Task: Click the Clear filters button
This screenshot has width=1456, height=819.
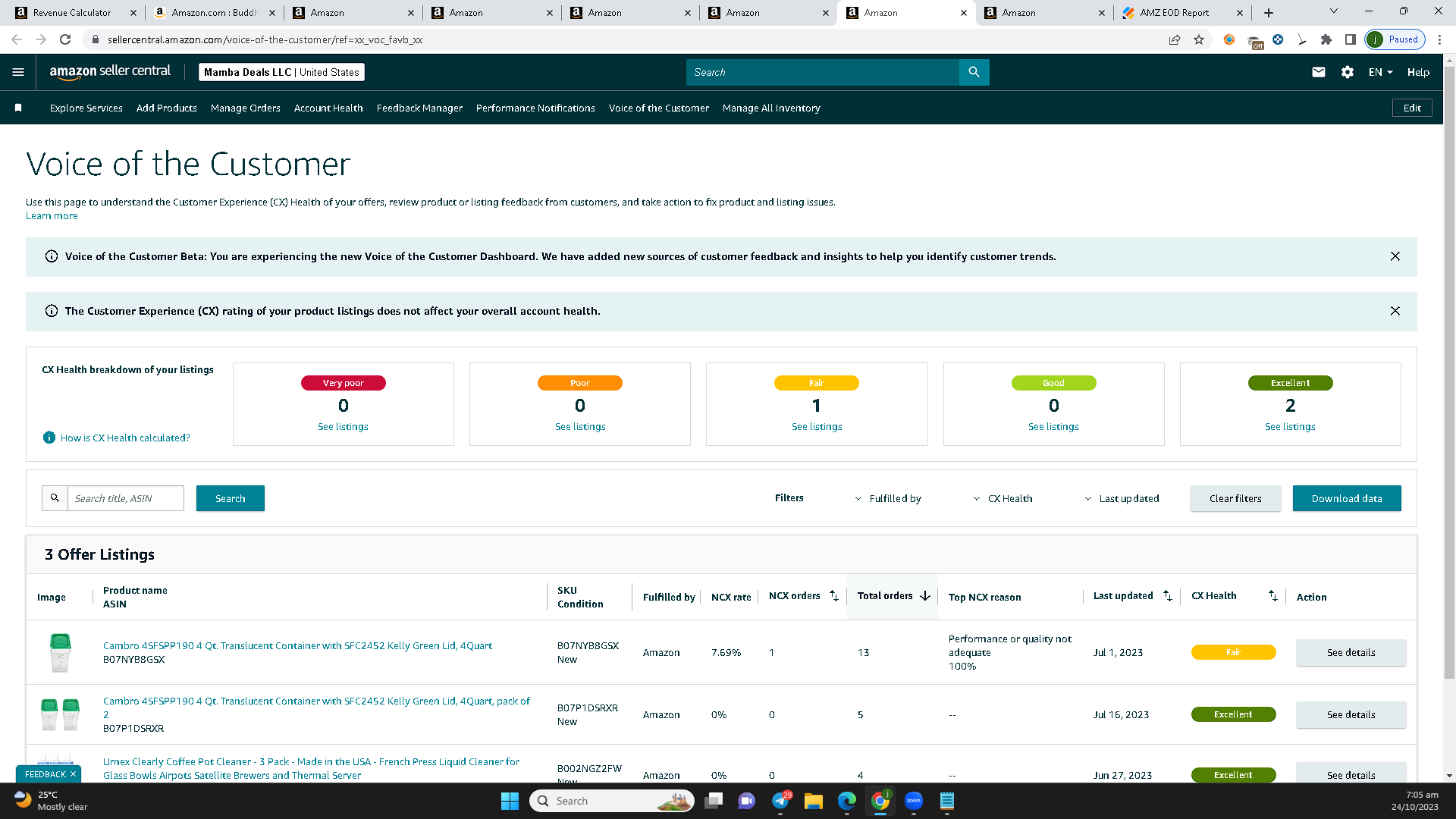Action: (1235, 498)
